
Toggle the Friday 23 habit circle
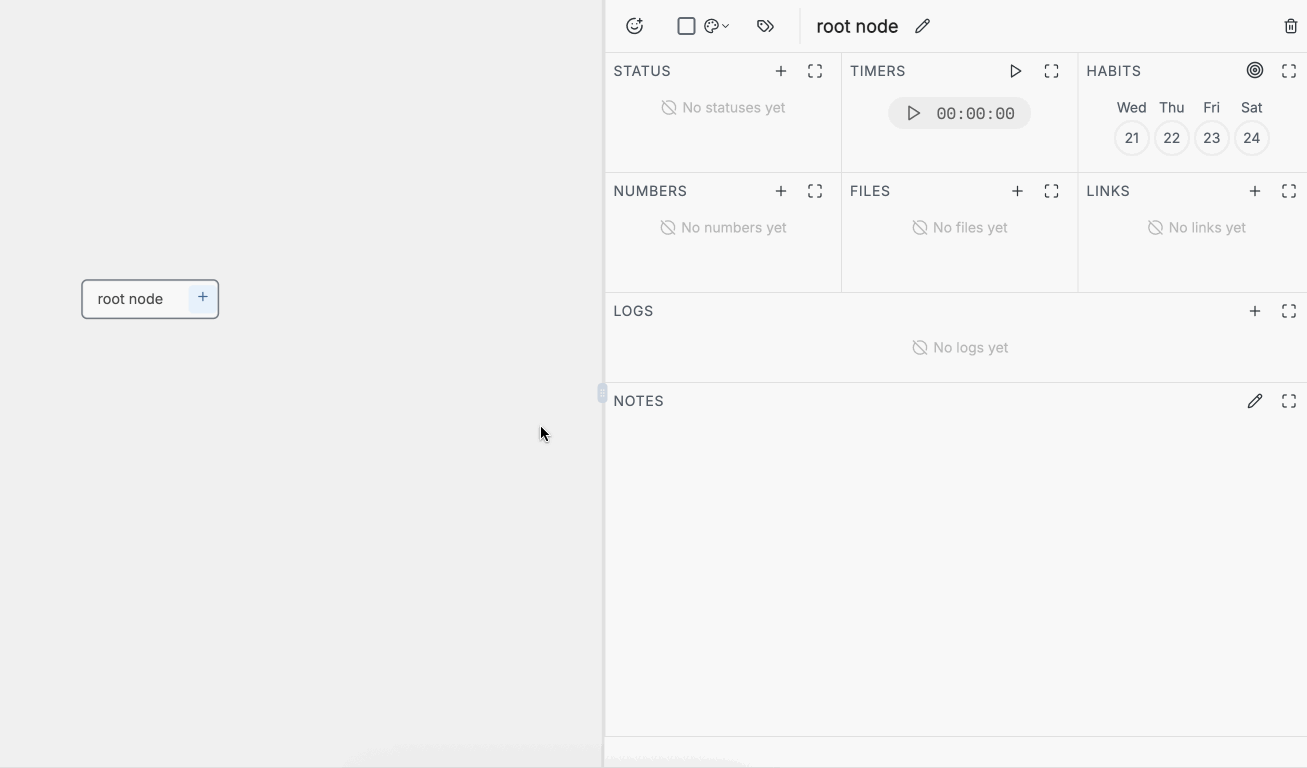click(x=1211, y=138)
